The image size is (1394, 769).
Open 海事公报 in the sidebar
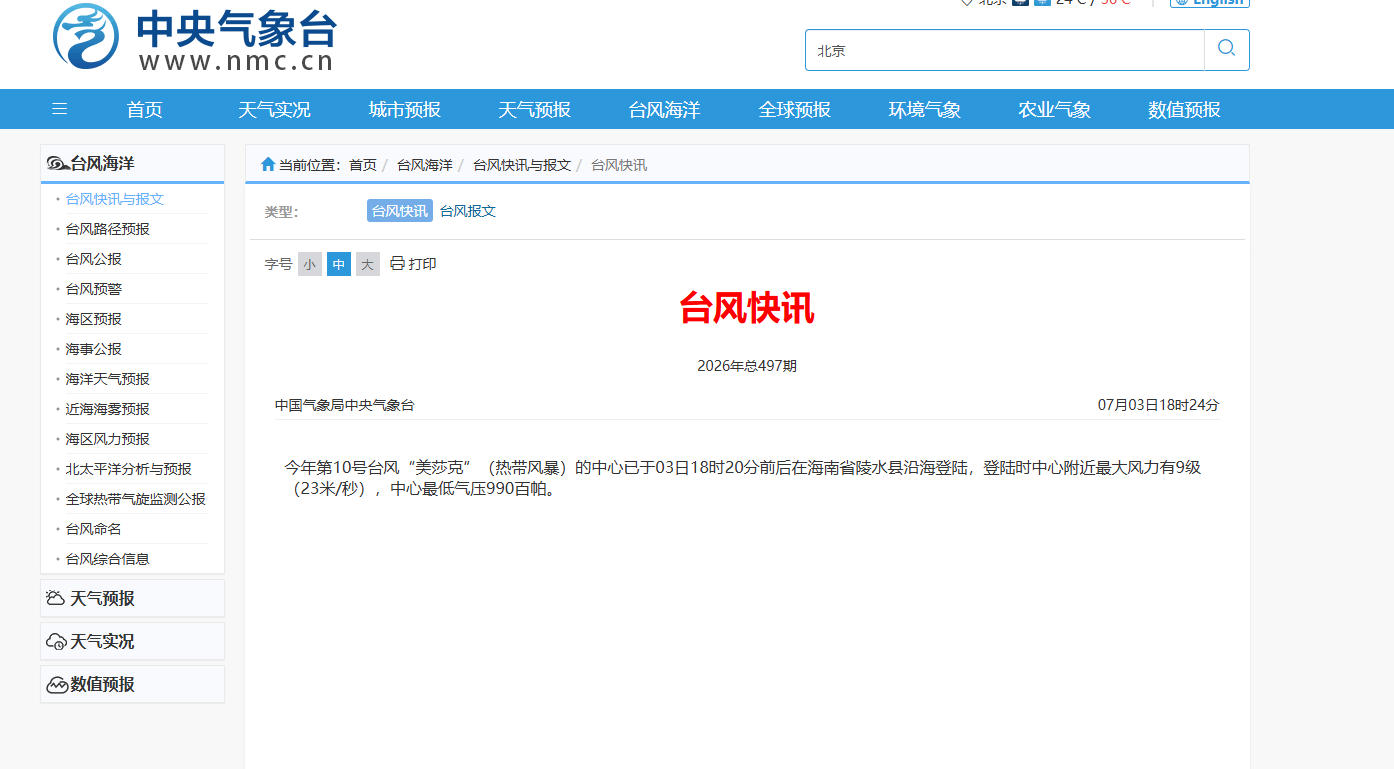94,349
